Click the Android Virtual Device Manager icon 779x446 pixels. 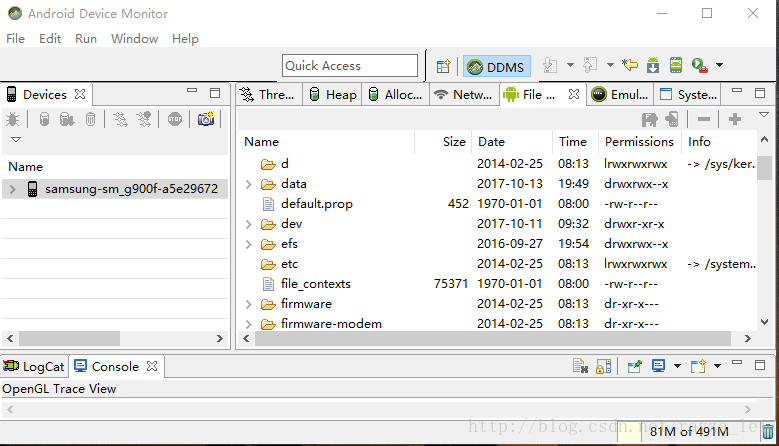[x=676, y=65]
